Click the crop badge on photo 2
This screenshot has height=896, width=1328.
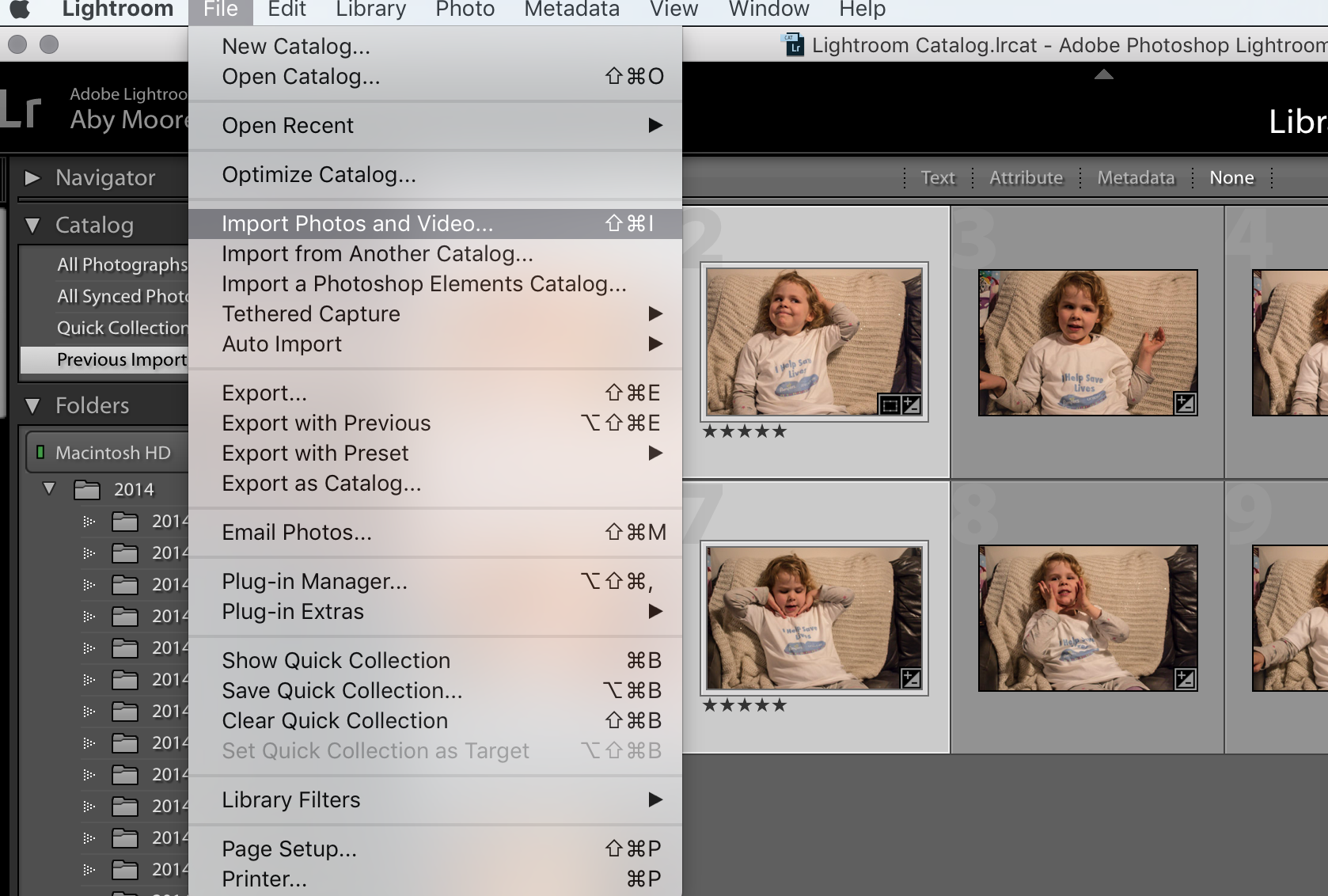[x=890, y=405]
